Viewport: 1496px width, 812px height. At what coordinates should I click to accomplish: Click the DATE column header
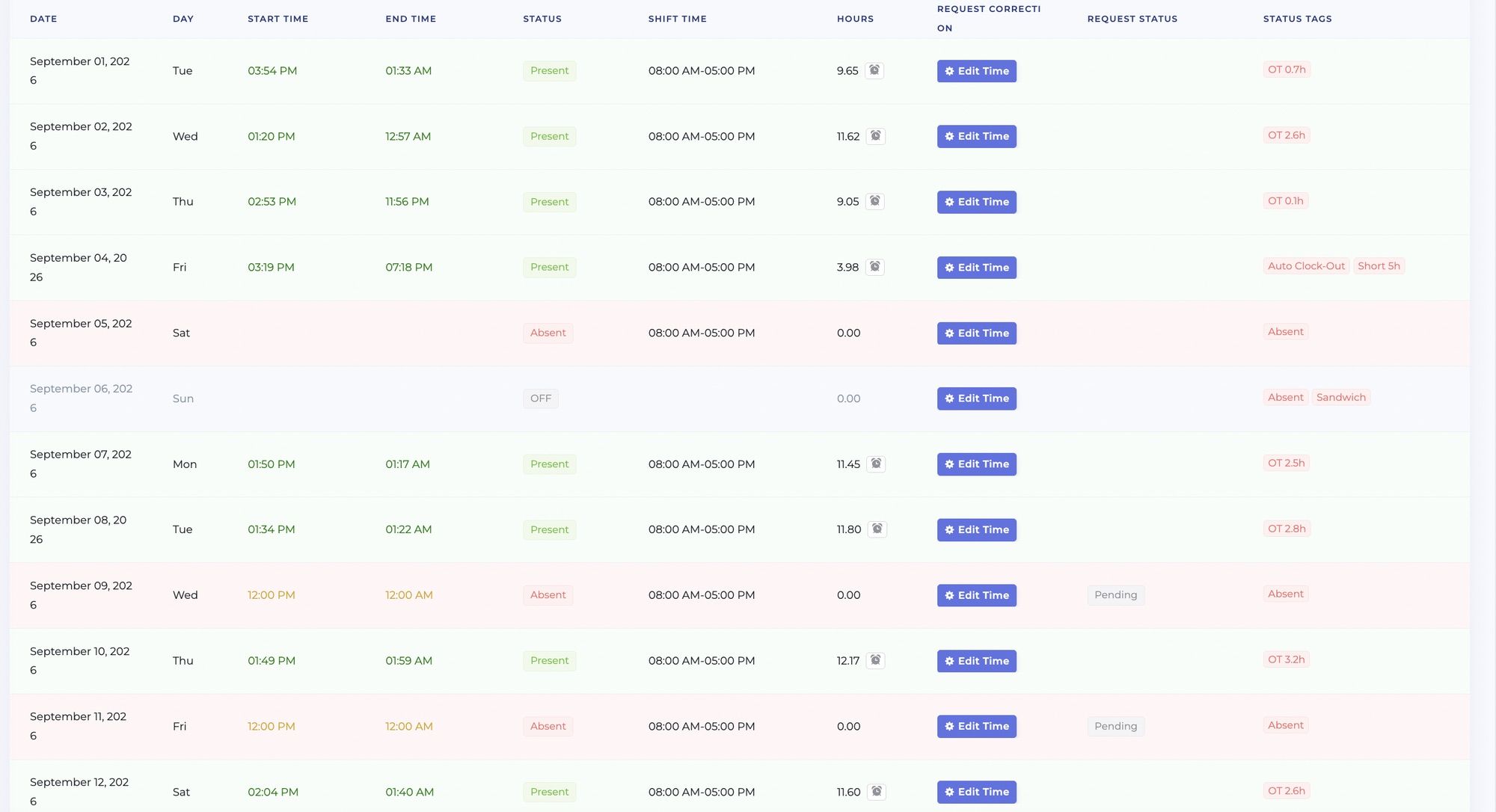click(x=43, y=19)
